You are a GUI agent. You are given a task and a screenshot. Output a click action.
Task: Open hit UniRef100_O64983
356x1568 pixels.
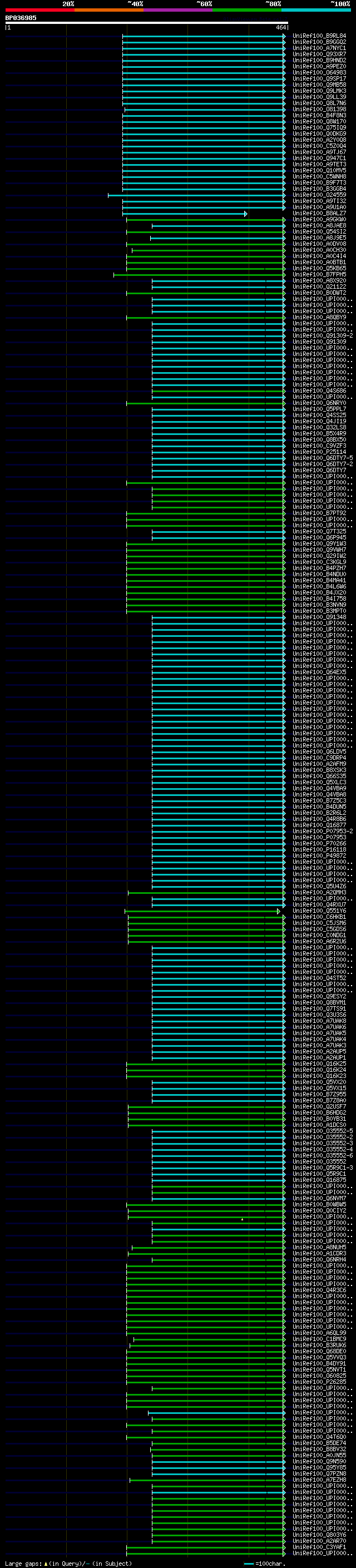[x=319, y=72]
